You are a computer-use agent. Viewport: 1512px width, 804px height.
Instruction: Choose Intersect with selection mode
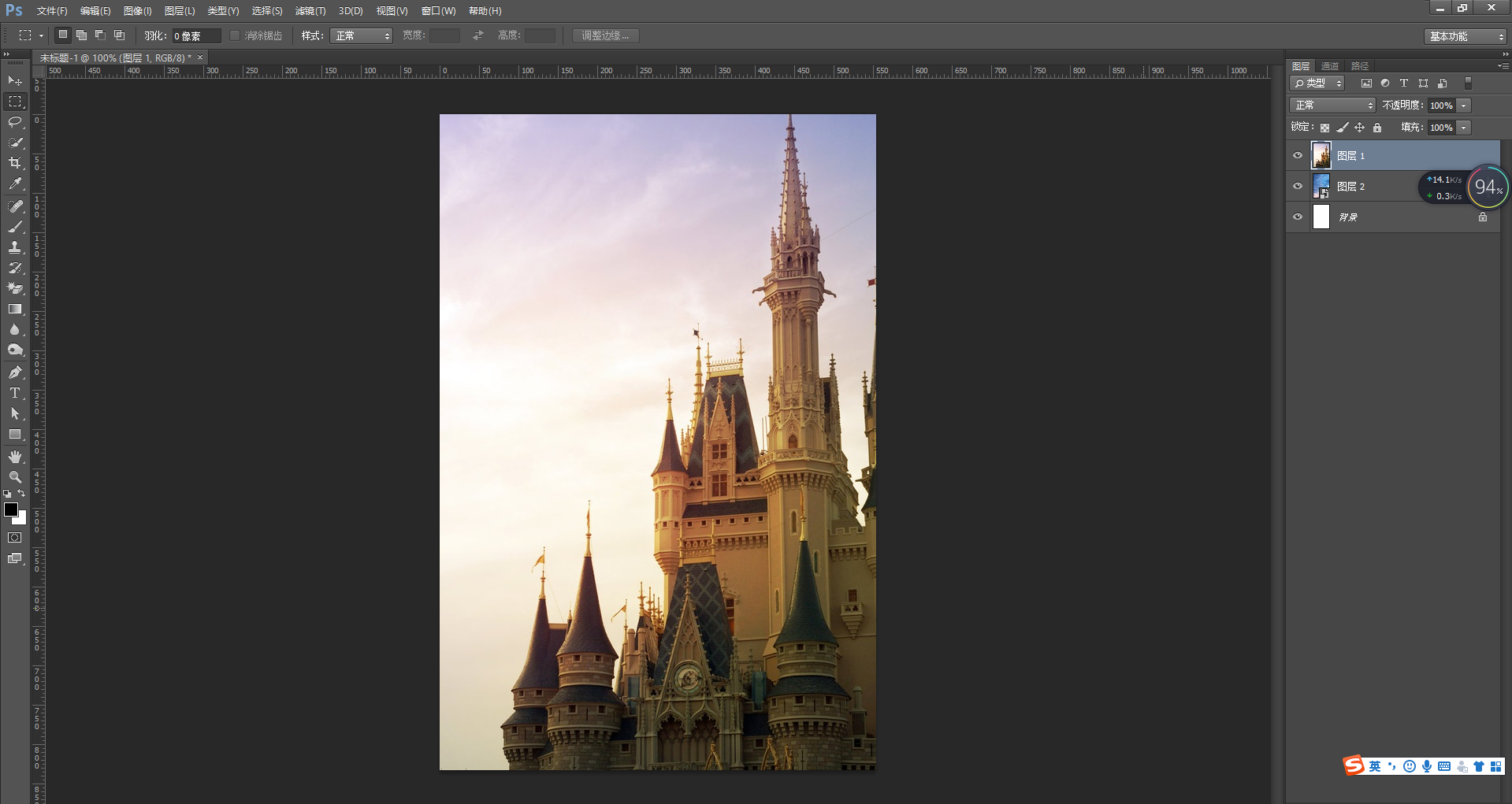pos(119,35)
